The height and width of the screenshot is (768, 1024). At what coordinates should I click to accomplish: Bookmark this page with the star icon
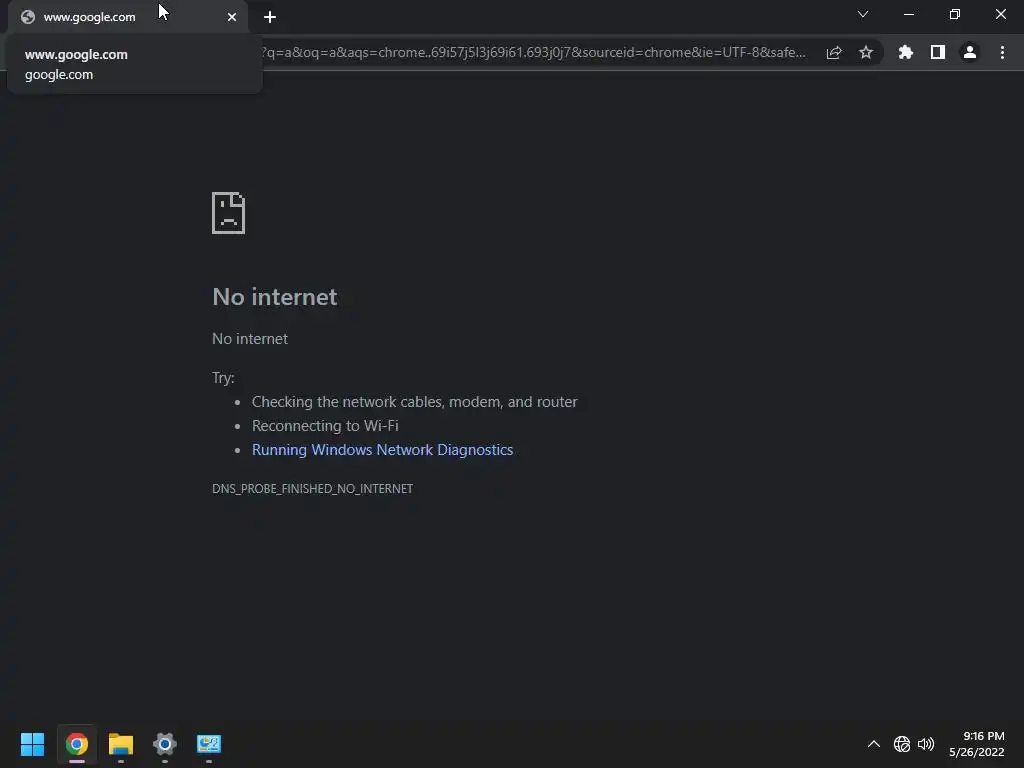point(866,52)
